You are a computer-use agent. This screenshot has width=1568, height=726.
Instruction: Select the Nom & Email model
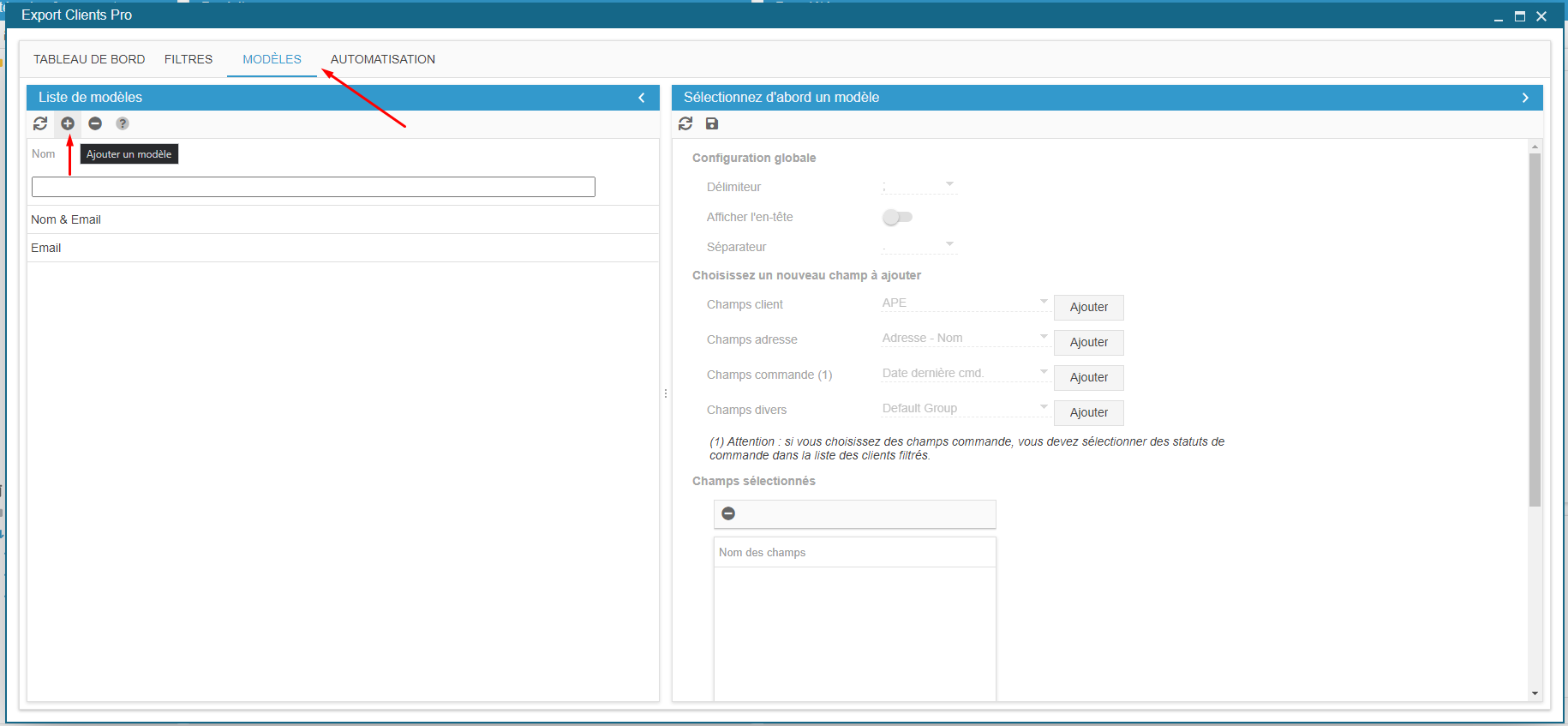coord(66,219)
